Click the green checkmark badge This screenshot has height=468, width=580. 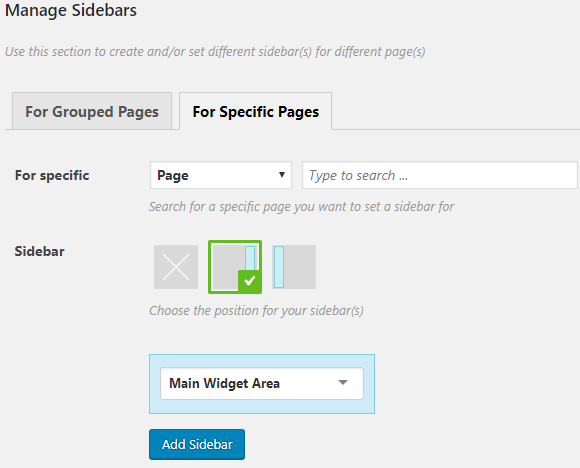(250, 282)
